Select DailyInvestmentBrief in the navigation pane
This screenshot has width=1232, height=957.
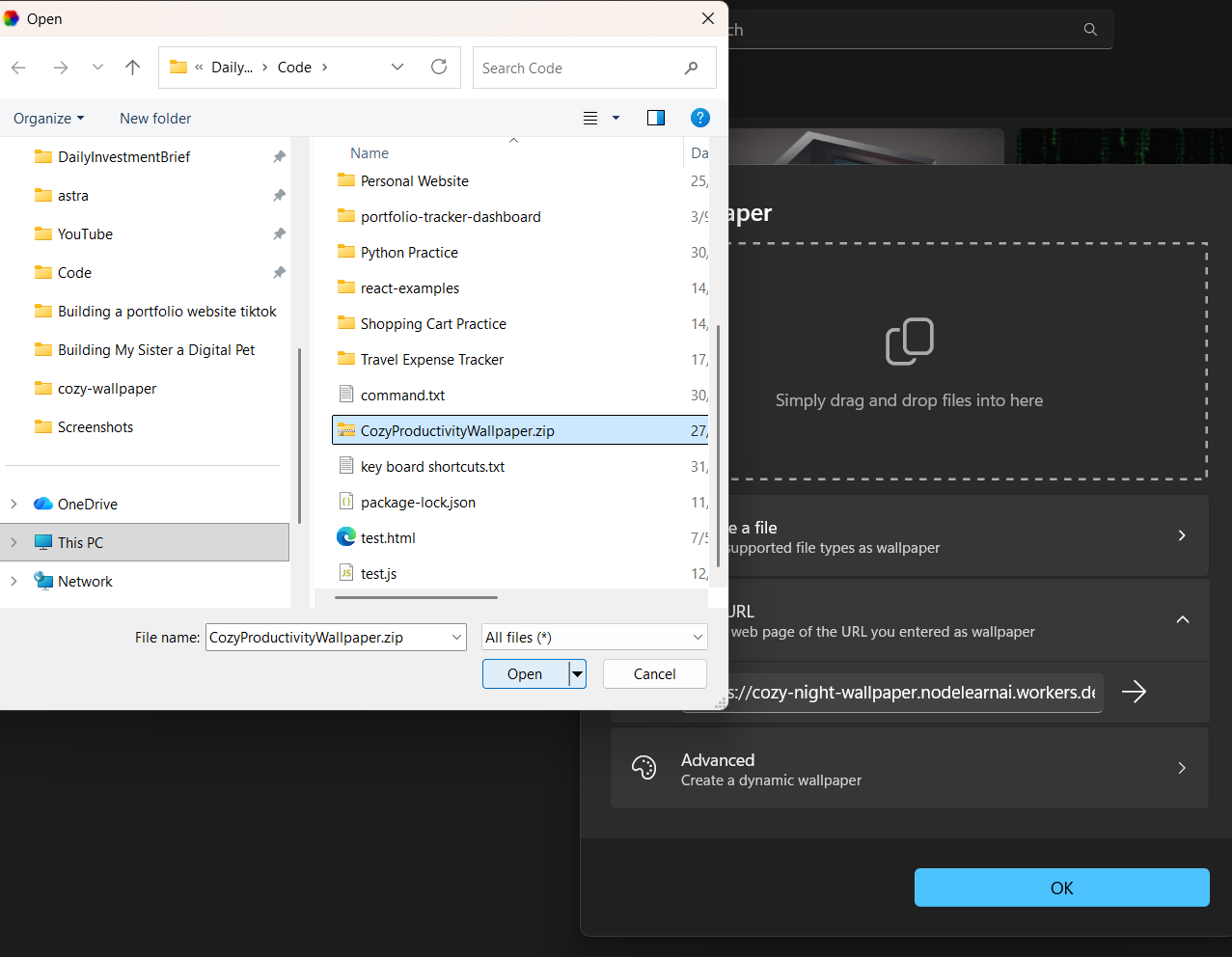tap(123, 157)
